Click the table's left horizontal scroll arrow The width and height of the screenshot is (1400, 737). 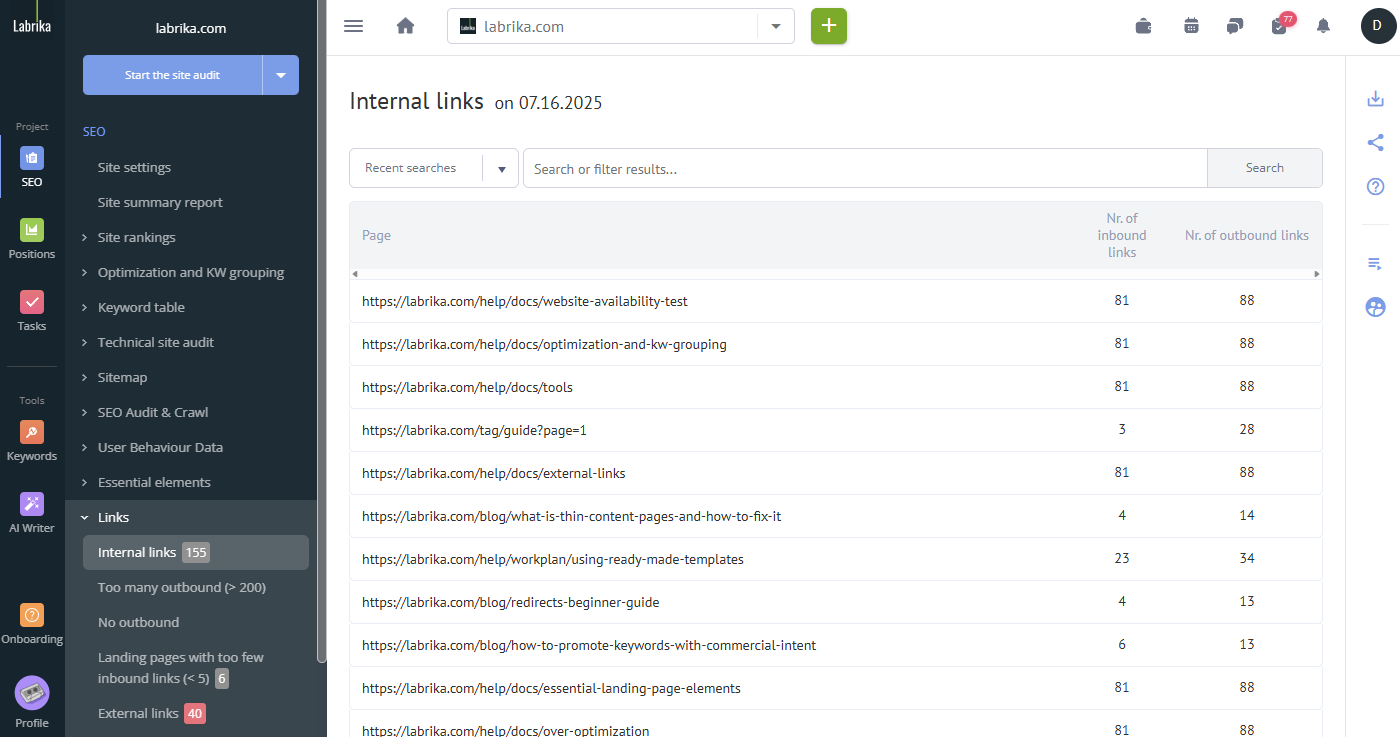coord(354,273)
